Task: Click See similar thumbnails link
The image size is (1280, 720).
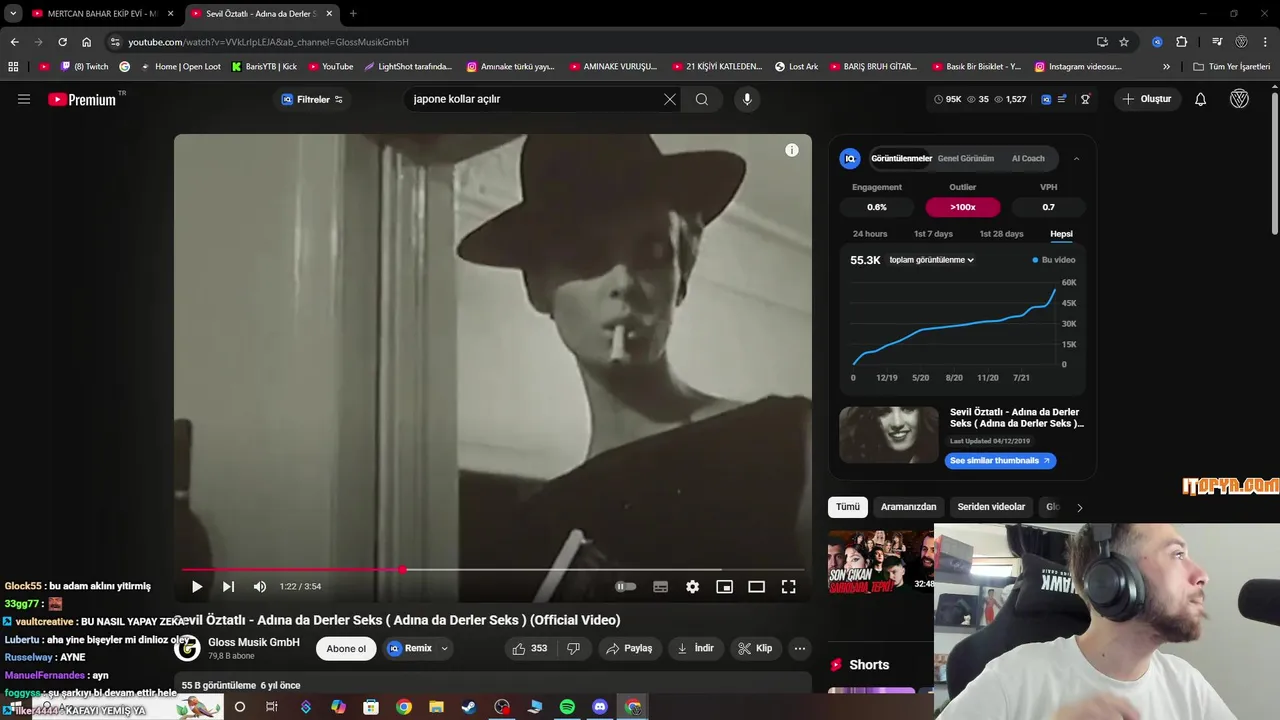Action: tap(1000, 461)
